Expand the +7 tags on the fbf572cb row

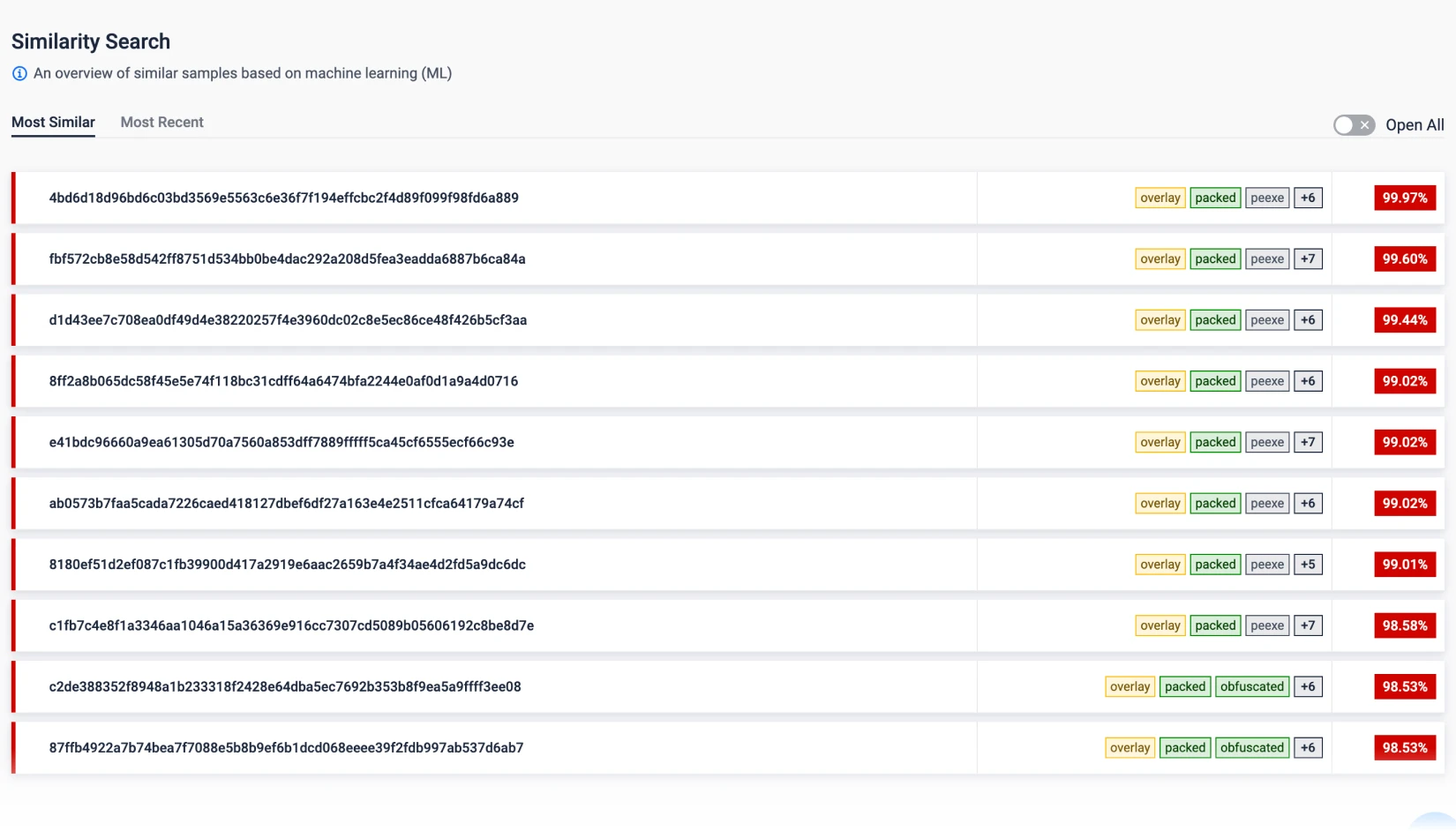click(x=1307, y=259)
